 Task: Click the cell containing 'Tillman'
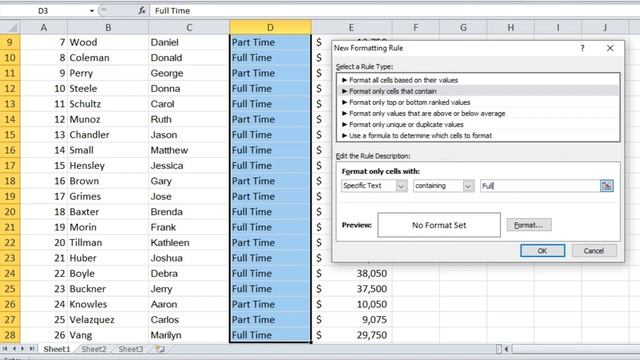pos(108,242)
